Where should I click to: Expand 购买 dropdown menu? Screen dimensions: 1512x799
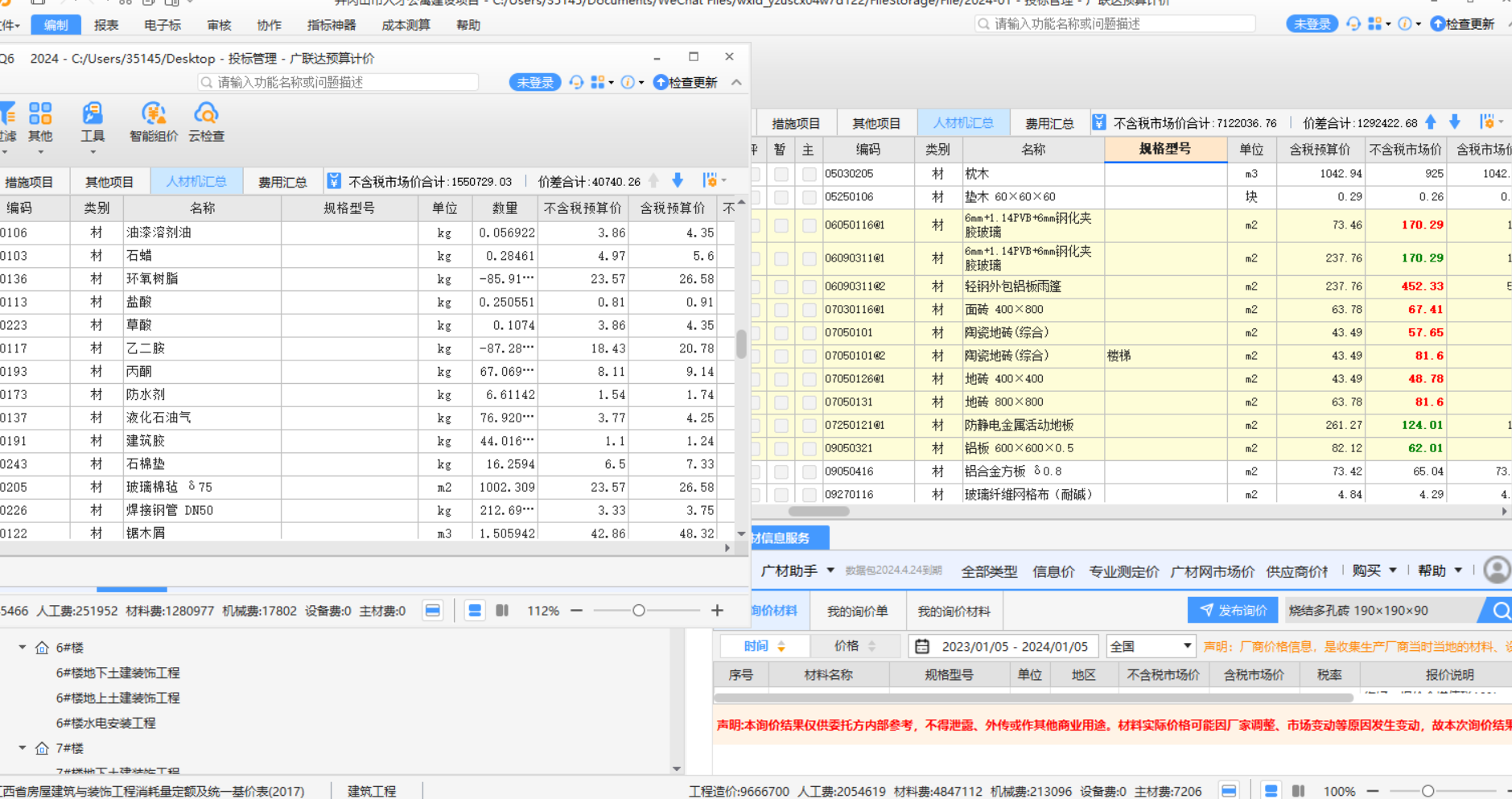[1393, 570]
